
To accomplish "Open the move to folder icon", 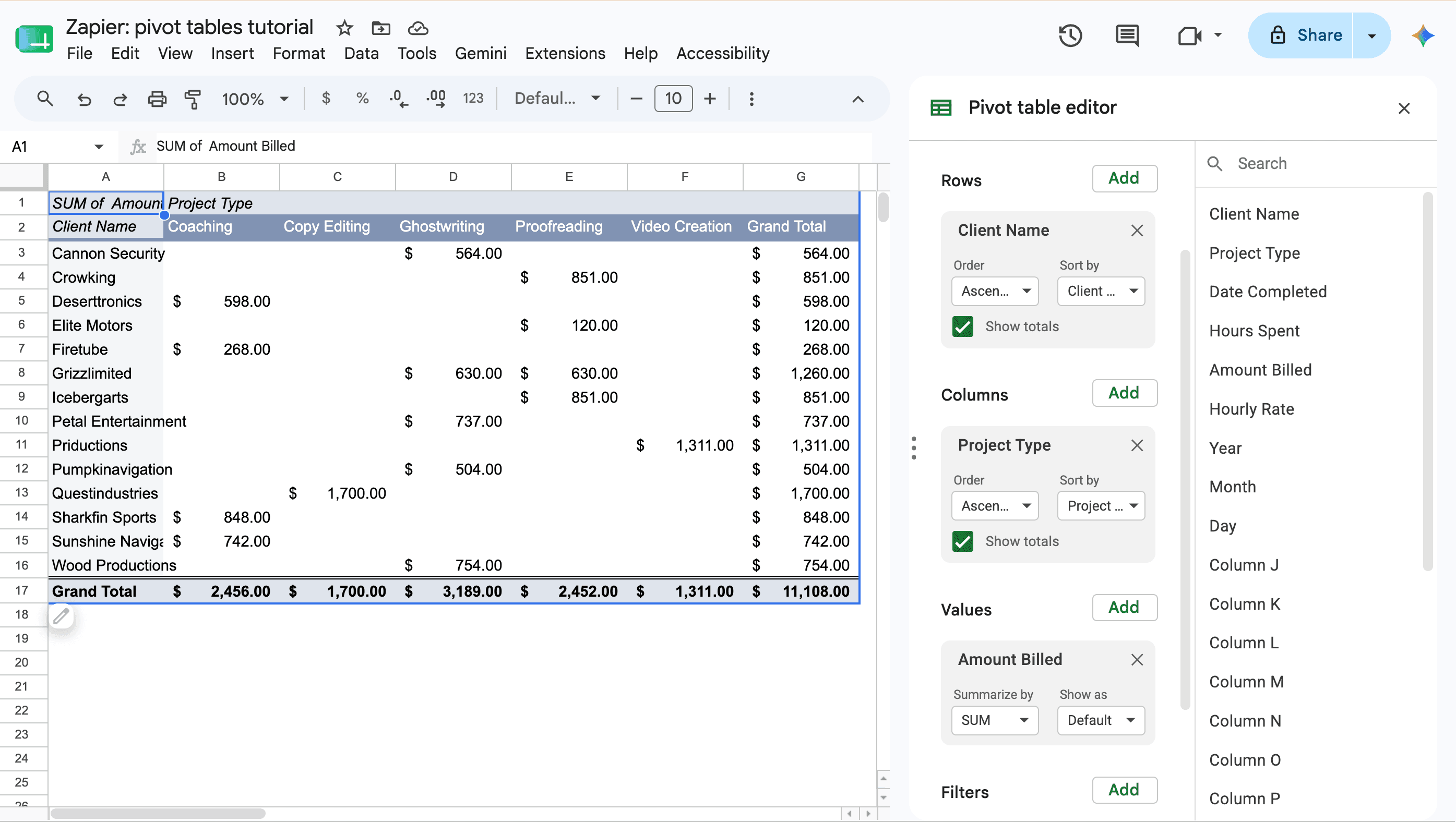I will point(381,28).
